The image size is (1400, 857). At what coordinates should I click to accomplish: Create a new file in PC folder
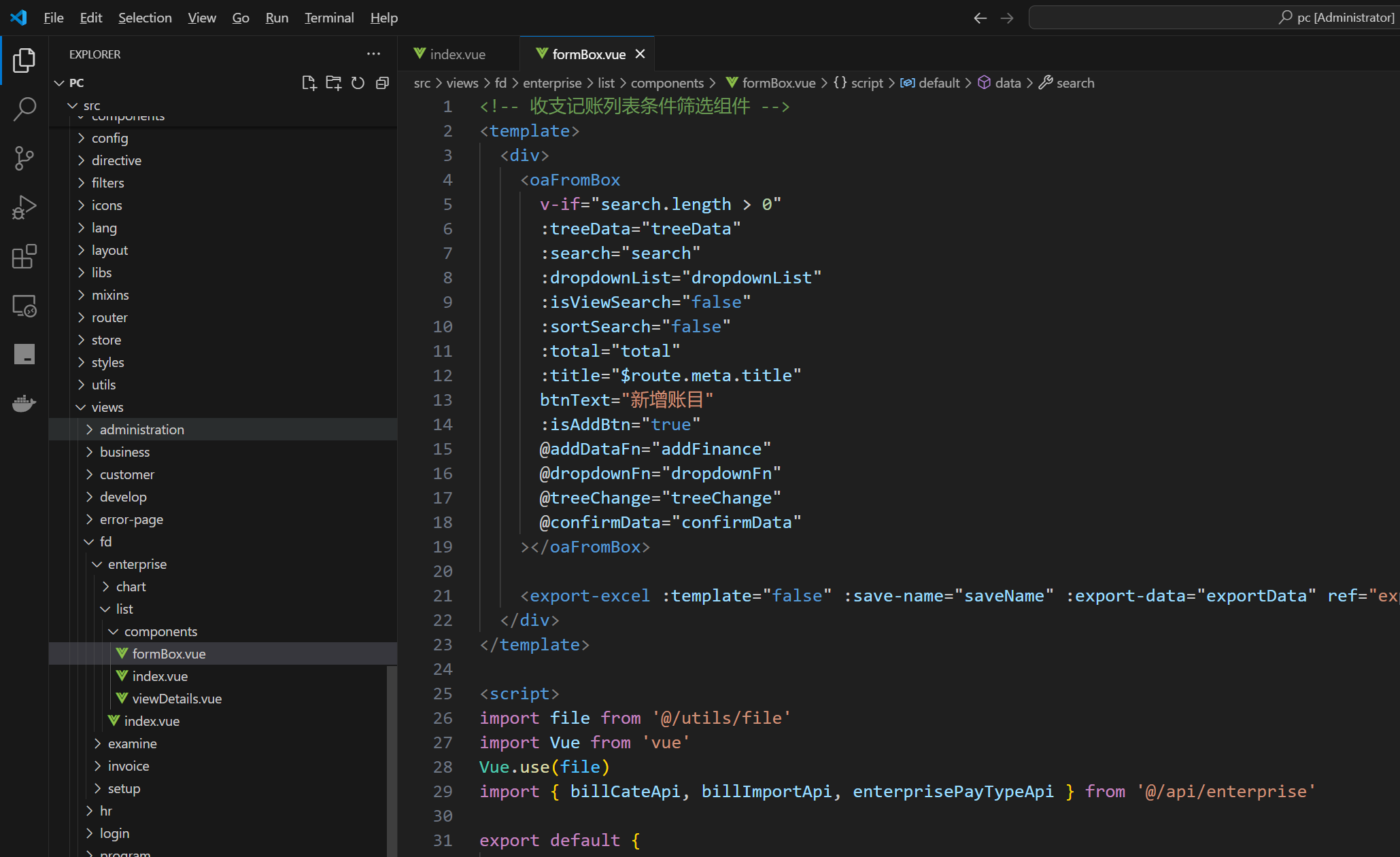(x=309, y=83)
